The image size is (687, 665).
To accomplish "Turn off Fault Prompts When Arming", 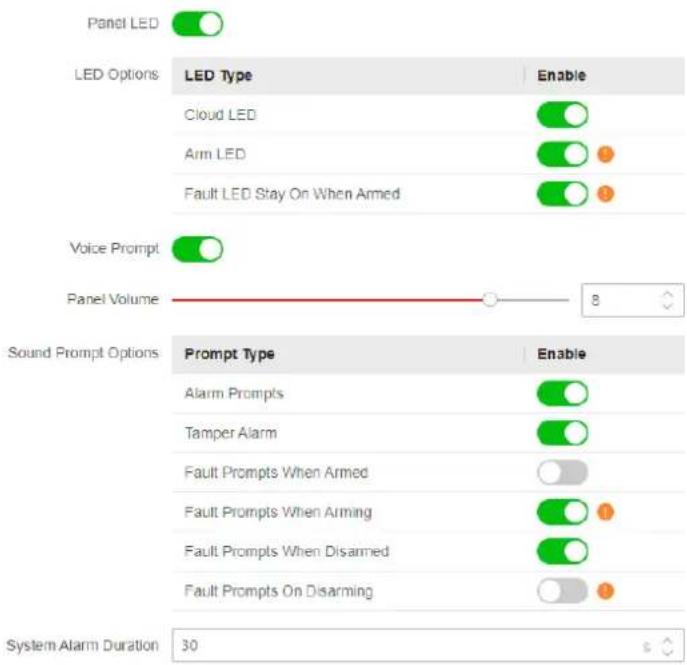I will (x=563, y=512).
